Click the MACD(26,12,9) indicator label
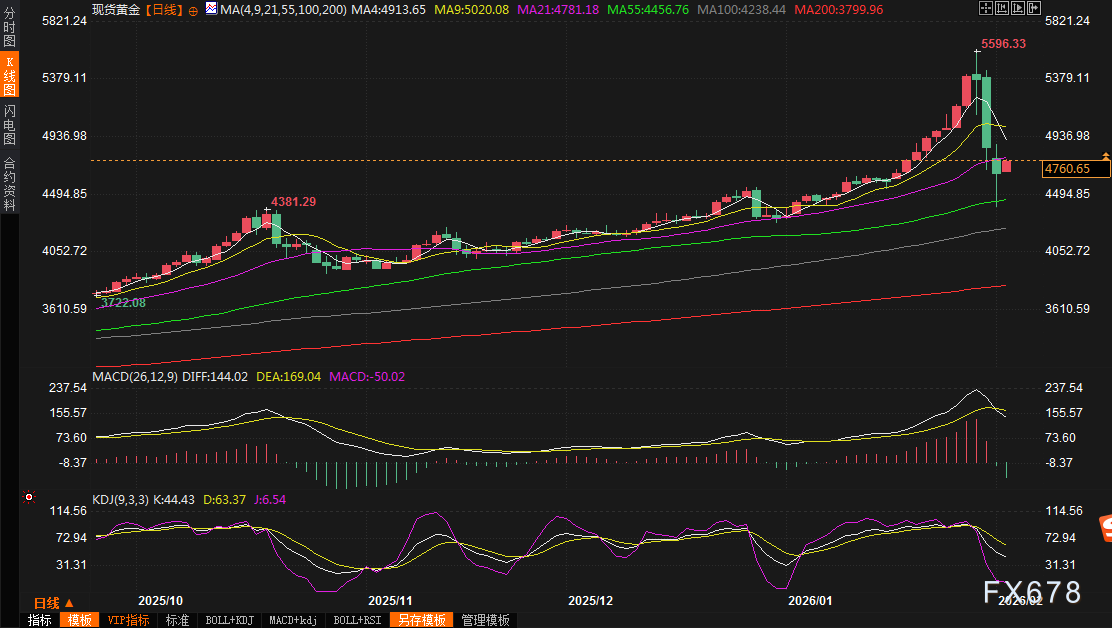The width and height of the screenshot is (1112, 628). pos(135,376)
